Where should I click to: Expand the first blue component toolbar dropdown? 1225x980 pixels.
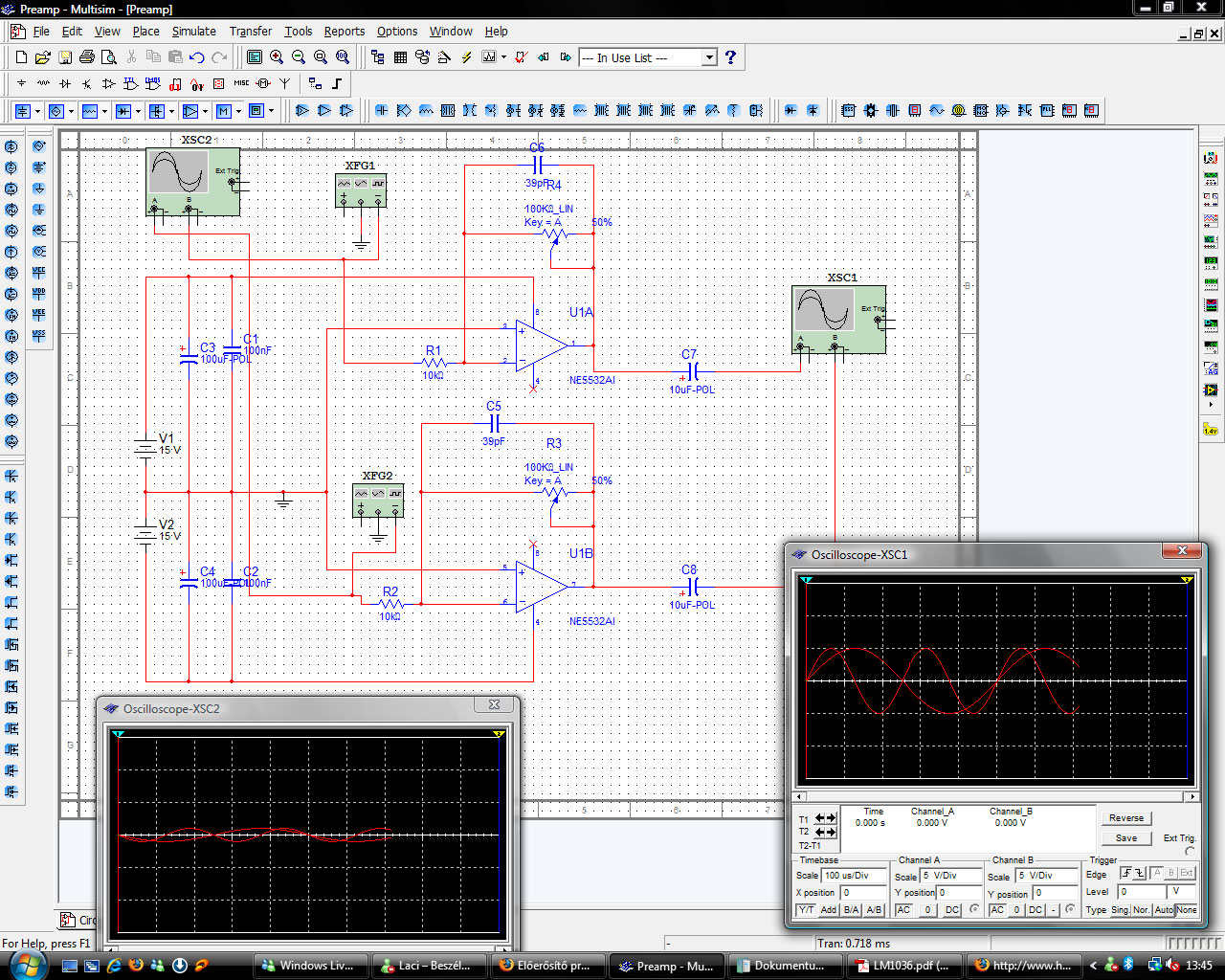pos(37,111)
